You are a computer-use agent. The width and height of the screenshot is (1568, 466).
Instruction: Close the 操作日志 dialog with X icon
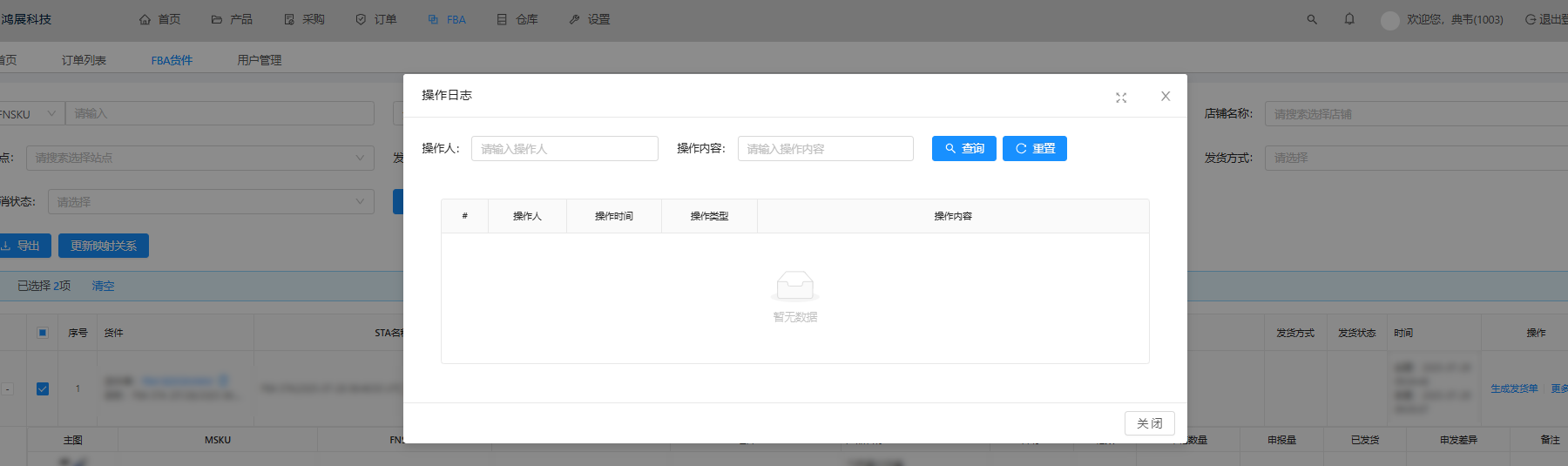click(x=1166, y=97)
